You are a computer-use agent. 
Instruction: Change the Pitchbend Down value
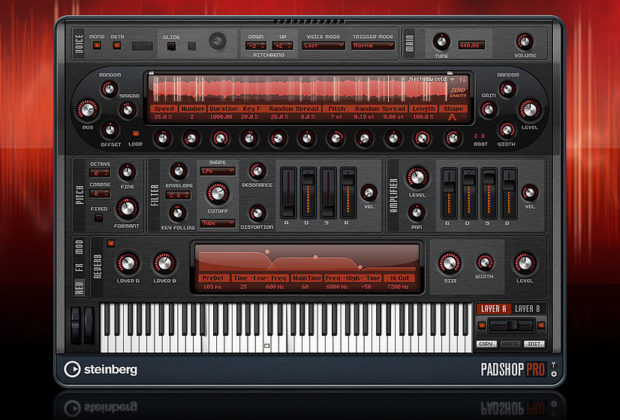click(x=256, y=46)
